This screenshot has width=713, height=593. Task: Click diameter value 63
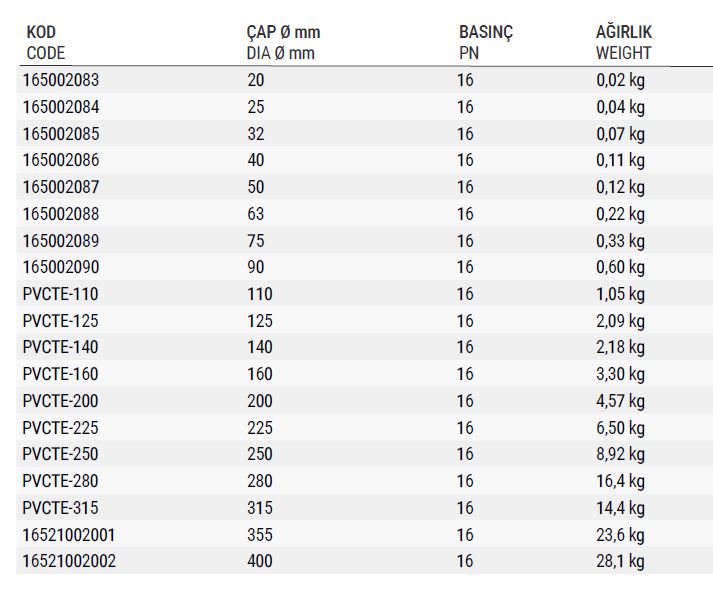click(x=256, y=214)
